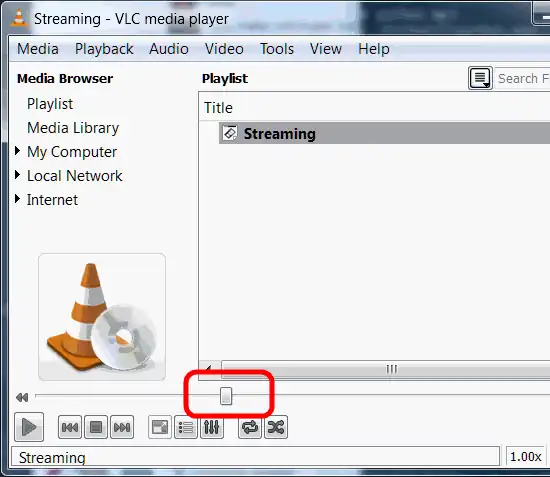Click the Title column header
The image size is (550, 477).
pos(218,108)
